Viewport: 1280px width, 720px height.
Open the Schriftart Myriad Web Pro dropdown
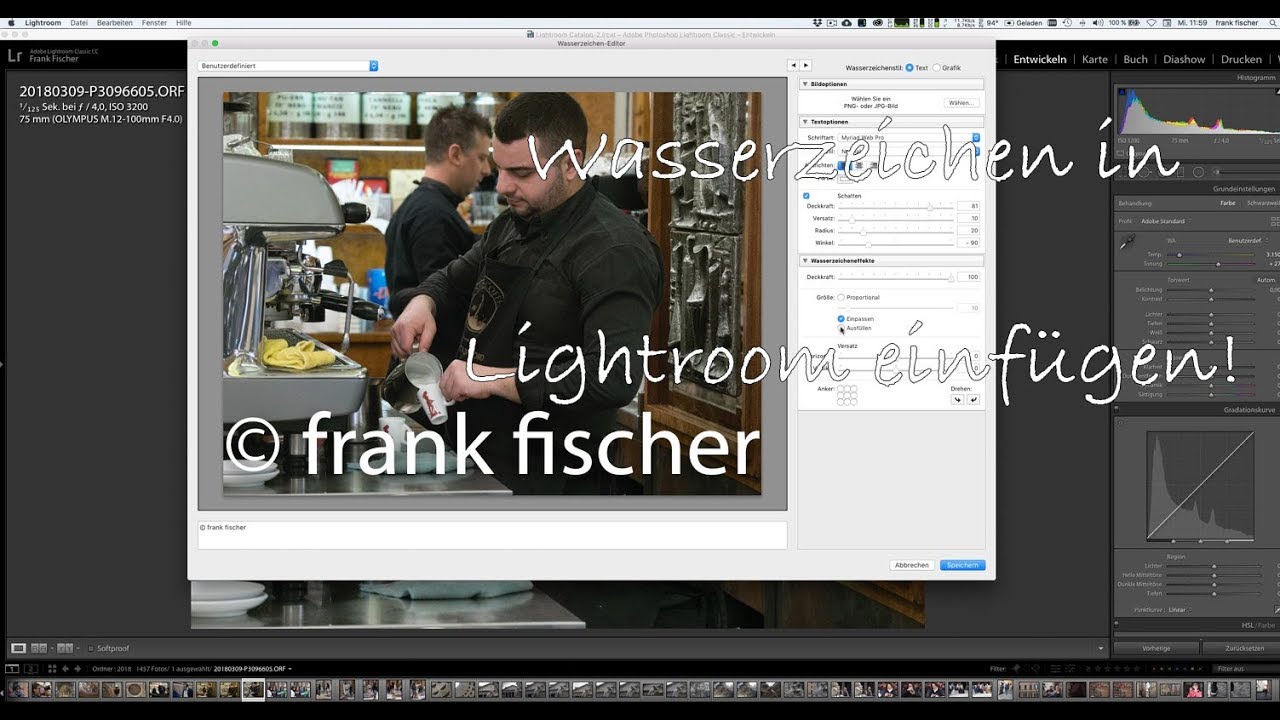pos(910,137)
